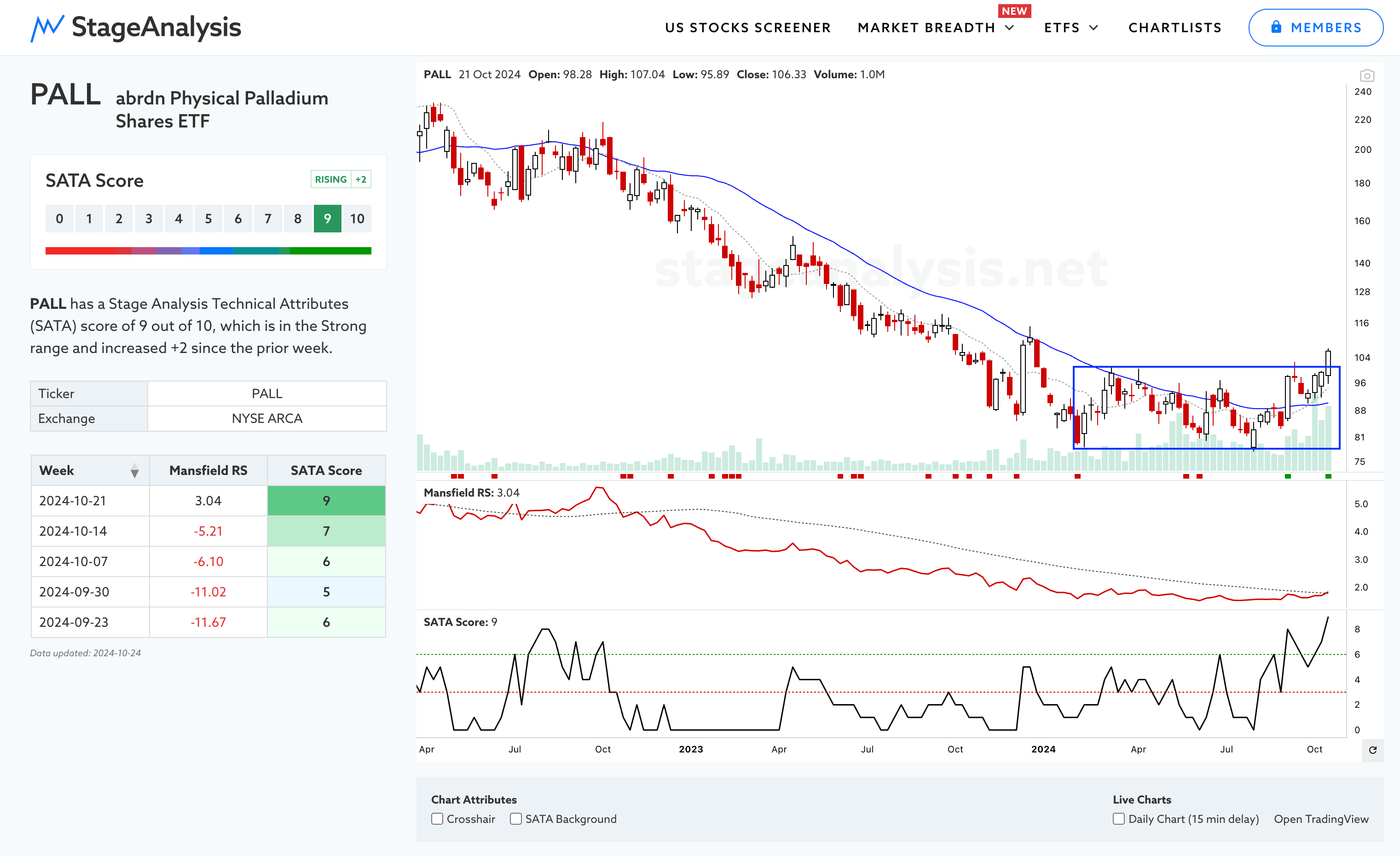Image resolution: width=1400 pixels, height=856 pixels.
Task: Click Mansfield RS value -11.67
Action: [x=208, y=622]
